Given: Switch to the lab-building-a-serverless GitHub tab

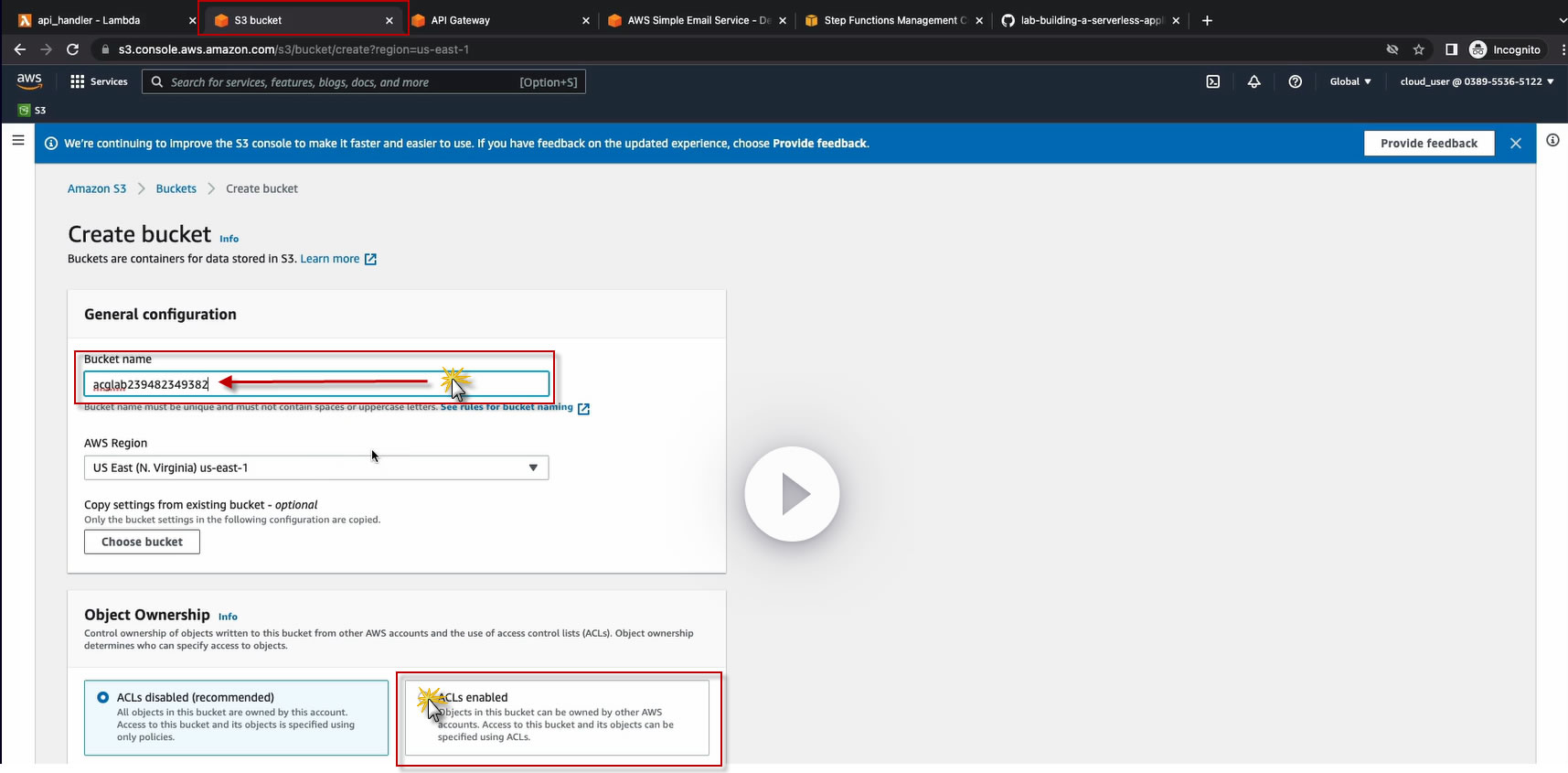Looking at the screenshot, I should coord(1092,20).
